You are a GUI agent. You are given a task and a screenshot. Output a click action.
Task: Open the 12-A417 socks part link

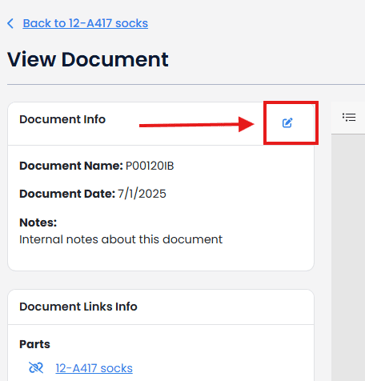[94, 368]
